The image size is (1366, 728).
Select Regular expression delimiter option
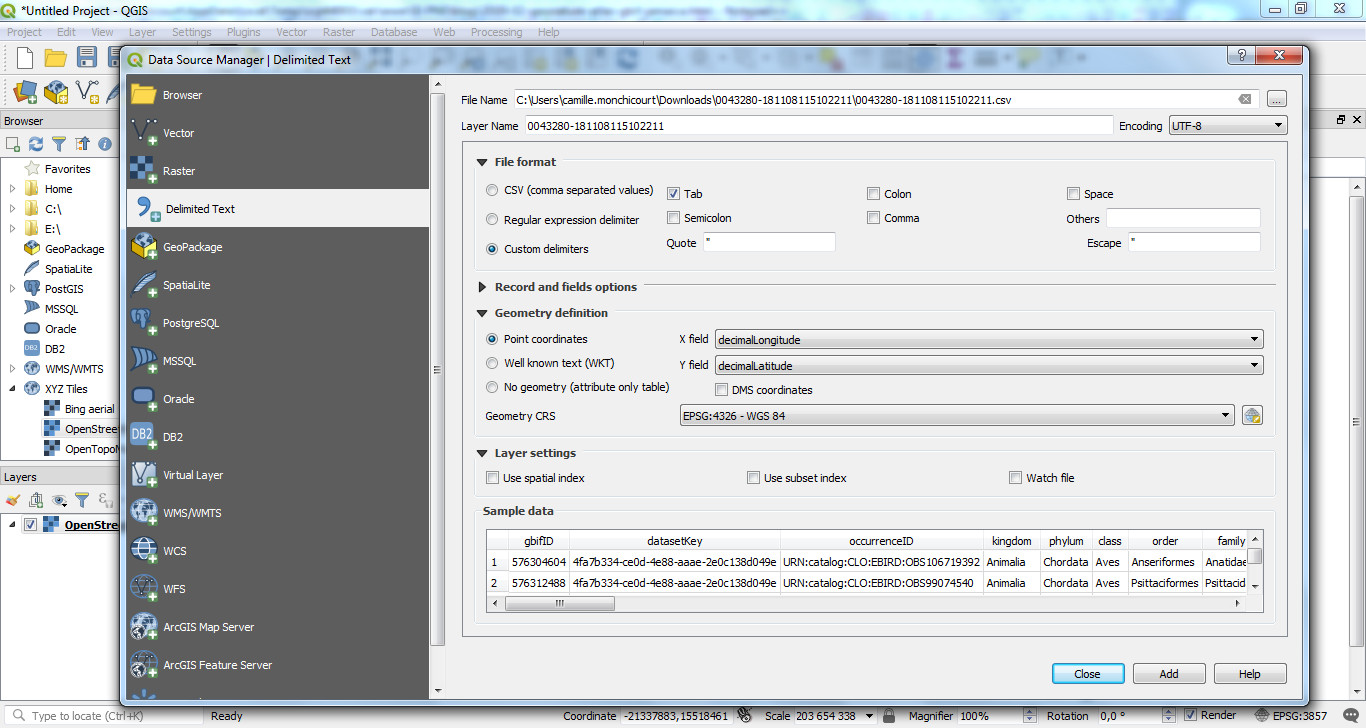pos(492,220)
